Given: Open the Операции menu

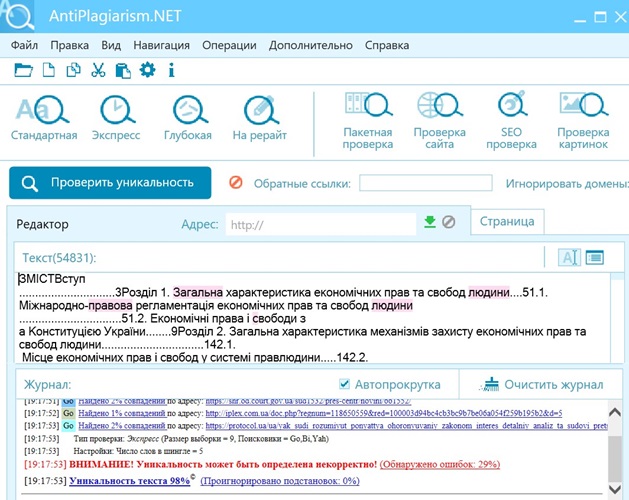Looking at the screenshot, I should (229, 45).
